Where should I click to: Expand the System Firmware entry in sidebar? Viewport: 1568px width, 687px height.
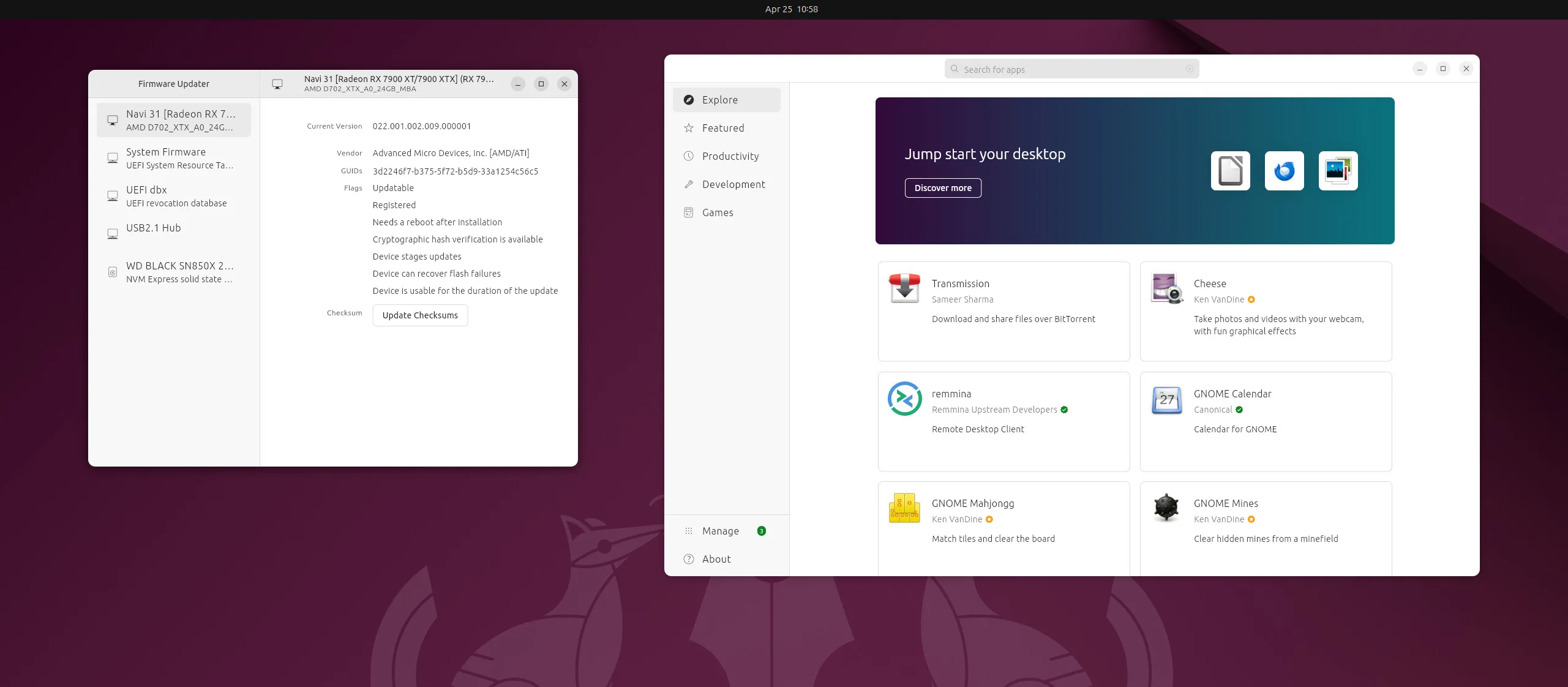(174, 158)
